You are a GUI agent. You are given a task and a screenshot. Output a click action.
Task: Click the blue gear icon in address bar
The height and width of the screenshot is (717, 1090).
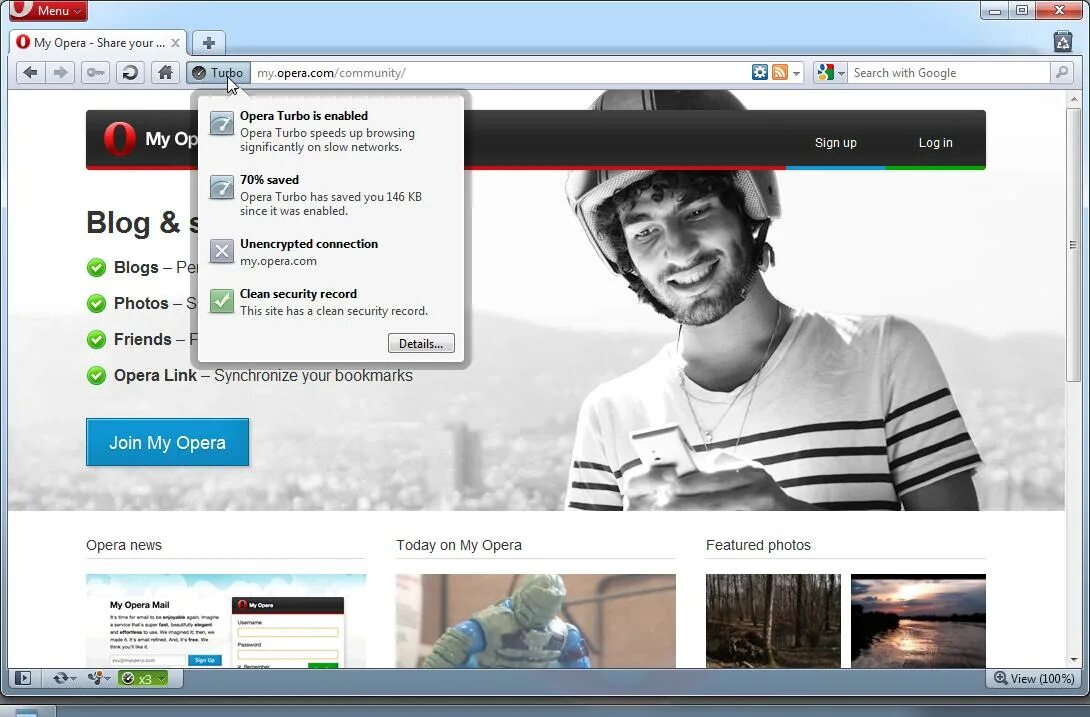760,72
